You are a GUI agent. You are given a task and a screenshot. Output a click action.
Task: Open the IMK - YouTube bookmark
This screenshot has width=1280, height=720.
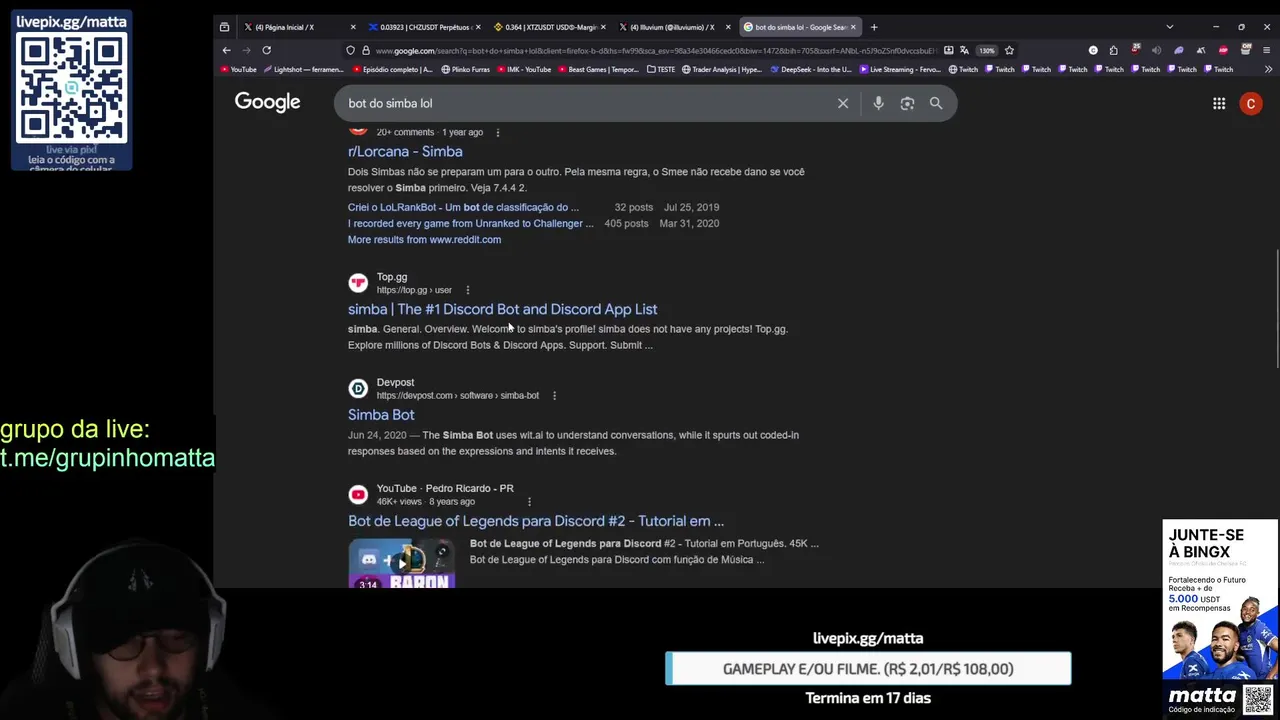click(524, 69)
